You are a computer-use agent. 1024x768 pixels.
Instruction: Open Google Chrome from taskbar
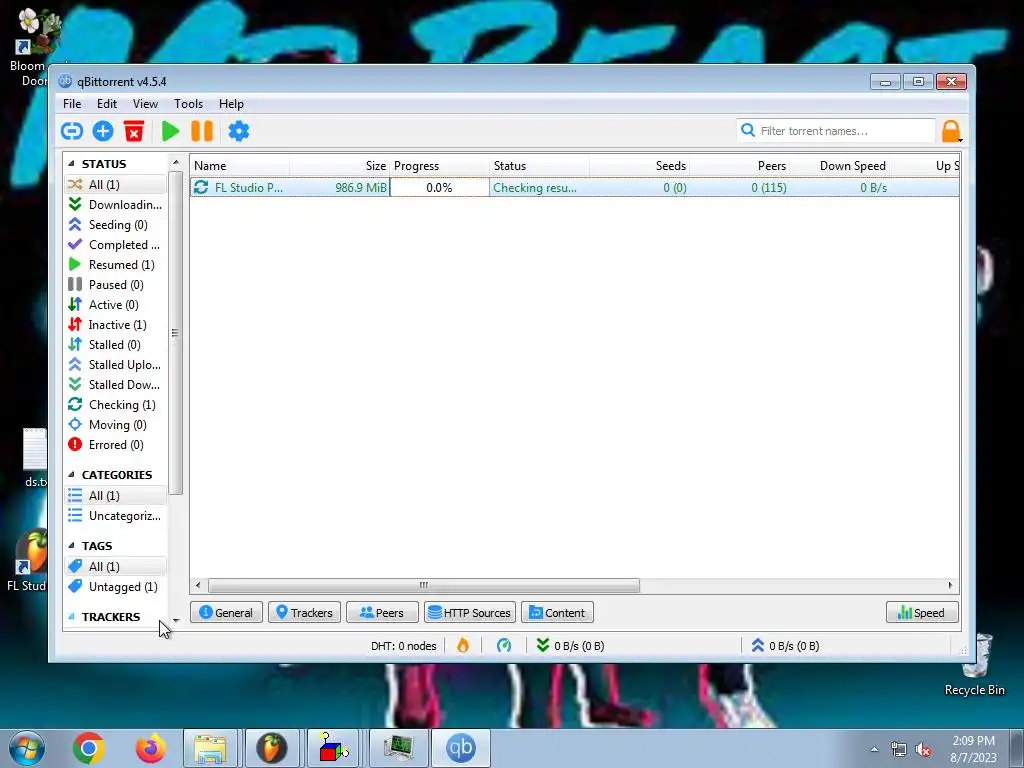click(89, 748)
